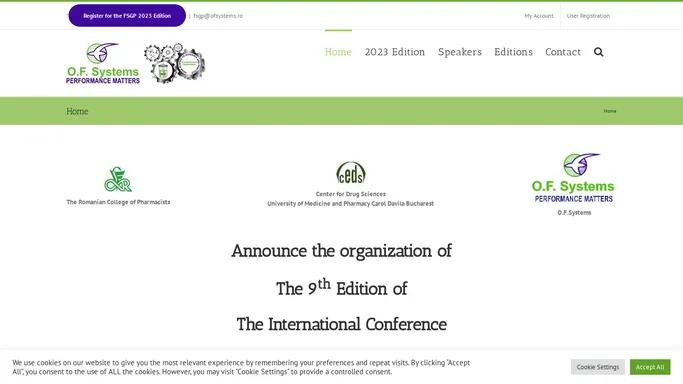The height and width of the screenshot is (384, 683).
Task: Open the search magnifier icon
Action: click(598, 52)
